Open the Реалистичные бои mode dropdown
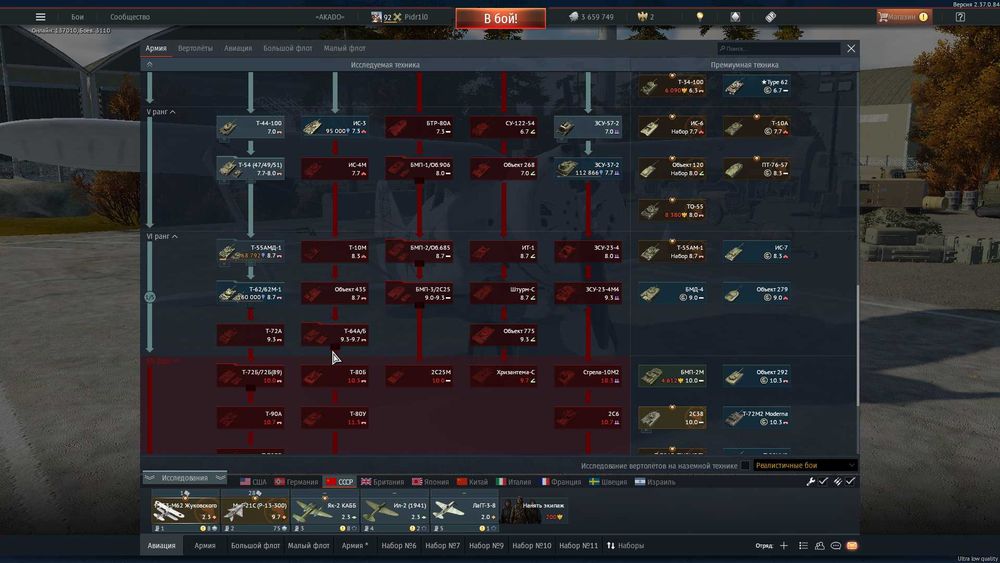 tap(805, 465)
